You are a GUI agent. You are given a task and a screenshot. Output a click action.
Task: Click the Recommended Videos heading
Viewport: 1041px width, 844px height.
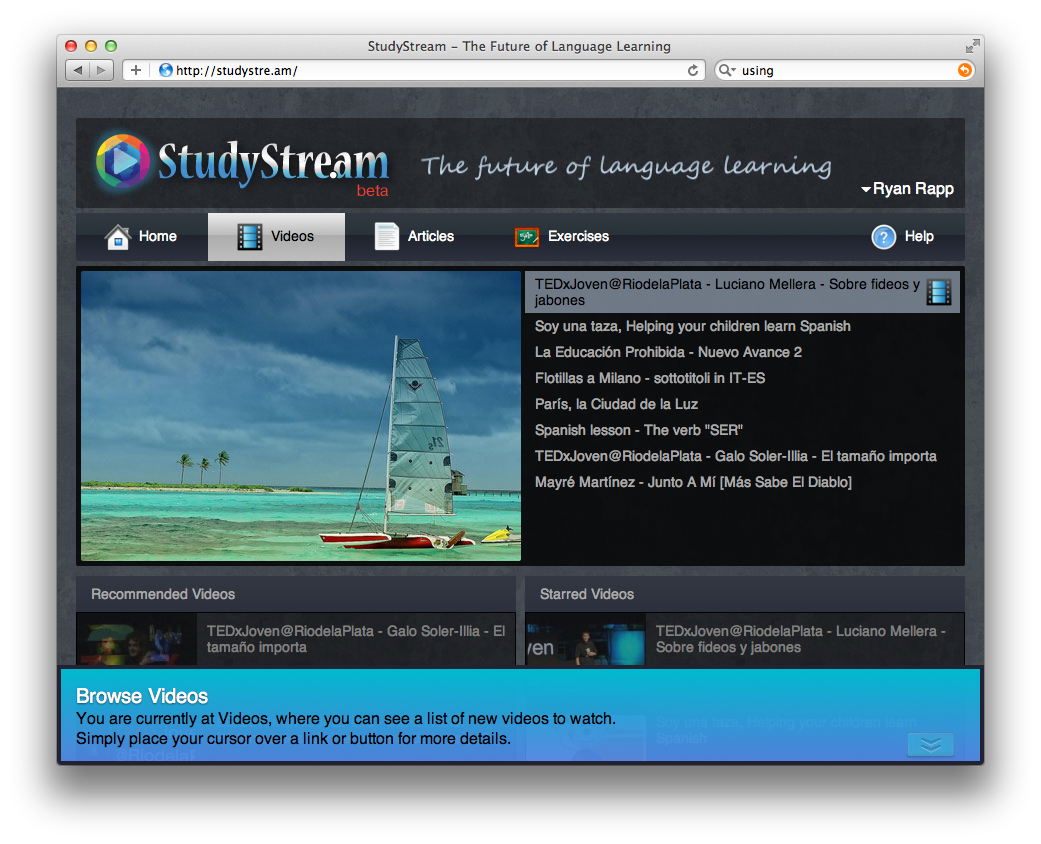pos(163,594)
